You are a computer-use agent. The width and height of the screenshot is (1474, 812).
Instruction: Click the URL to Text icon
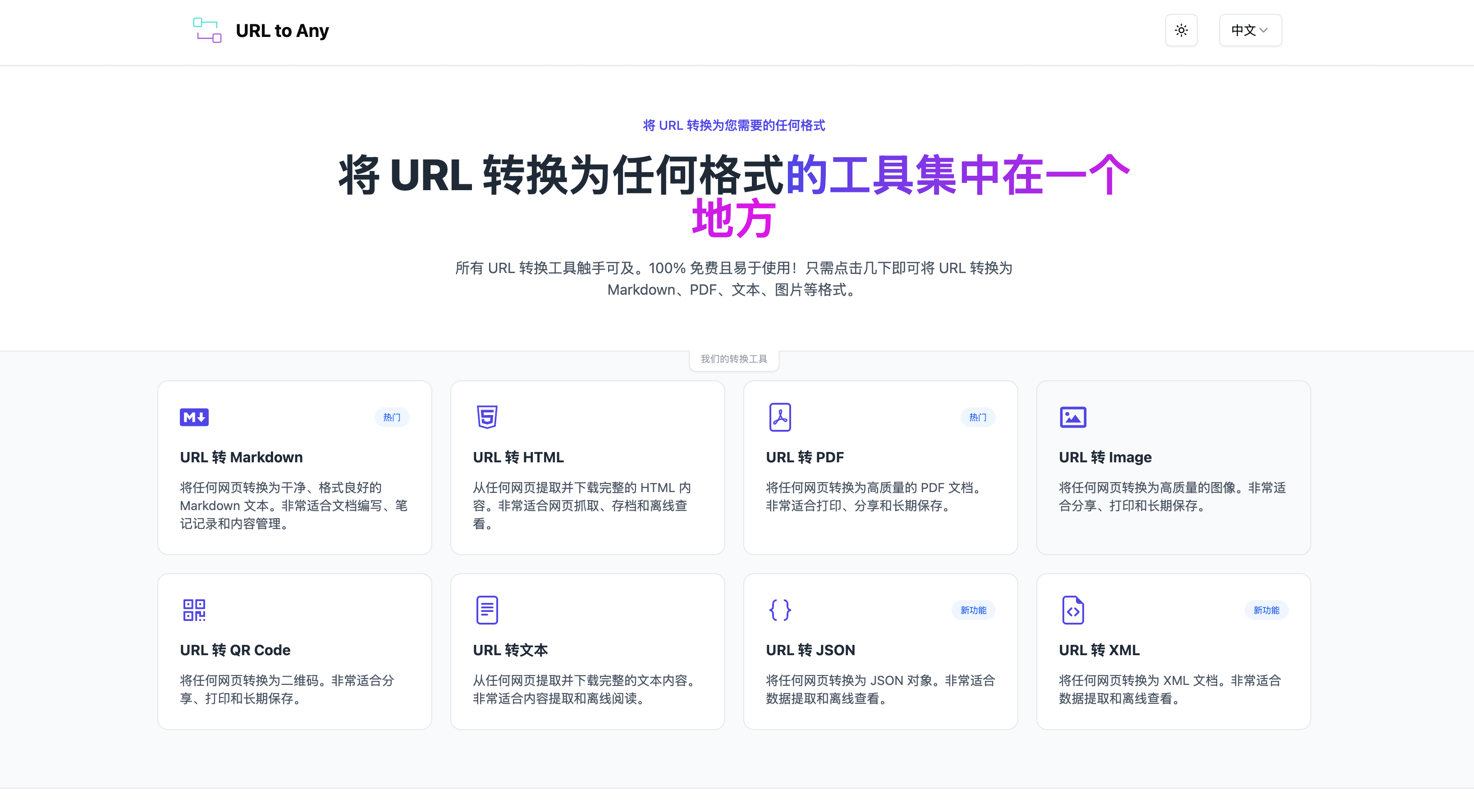pos(486,609)
